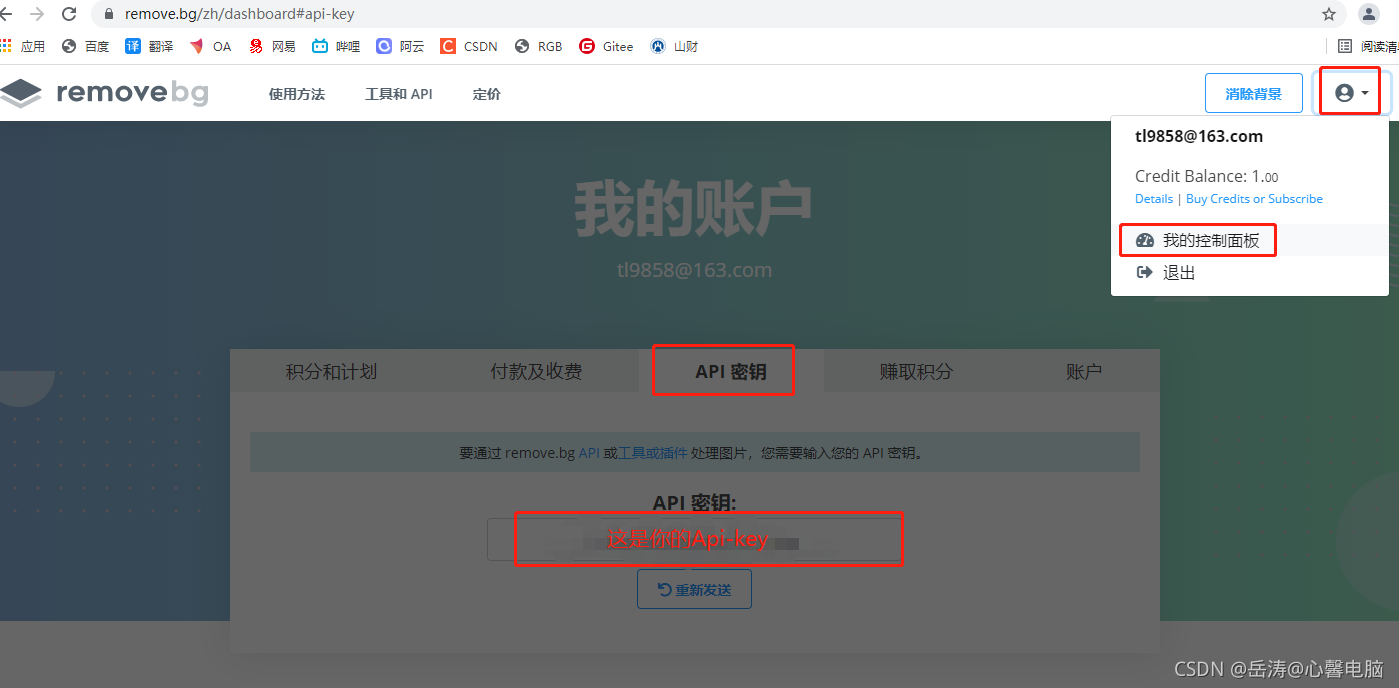
Task: Open the RGB bookmark
Action: pos(538,46)
